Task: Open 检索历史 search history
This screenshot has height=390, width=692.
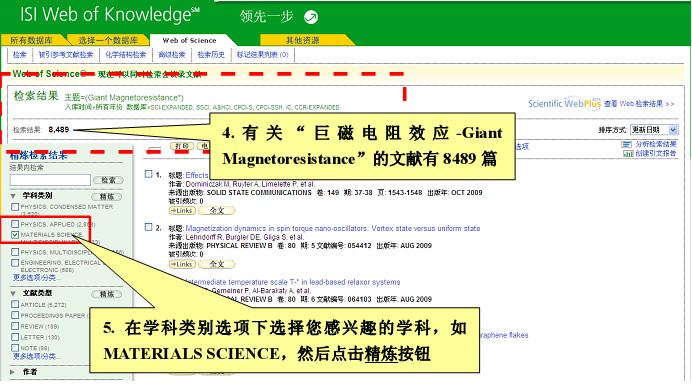Action: click(211, 55)
